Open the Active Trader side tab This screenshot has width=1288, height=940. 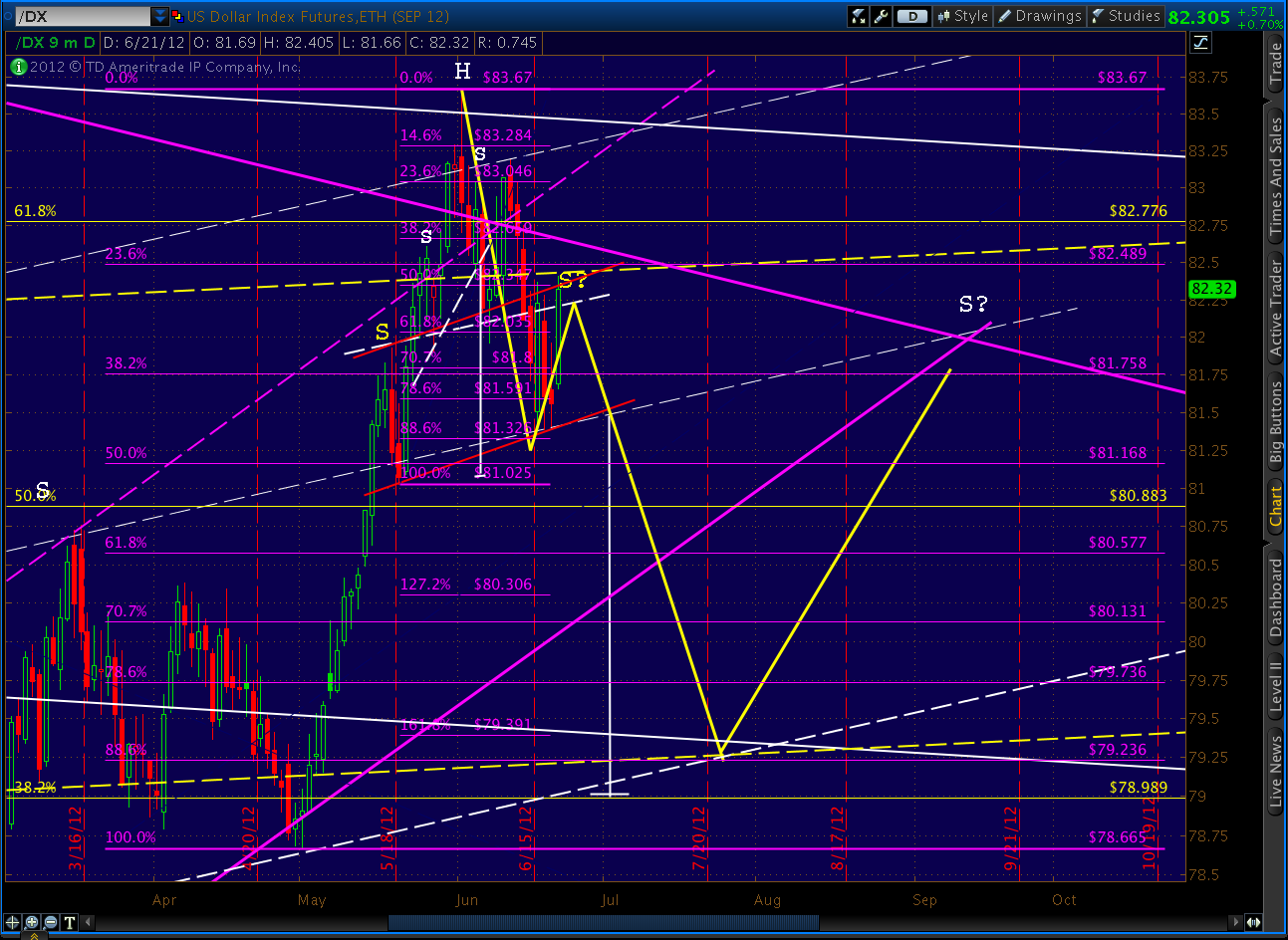(1276, 308)
